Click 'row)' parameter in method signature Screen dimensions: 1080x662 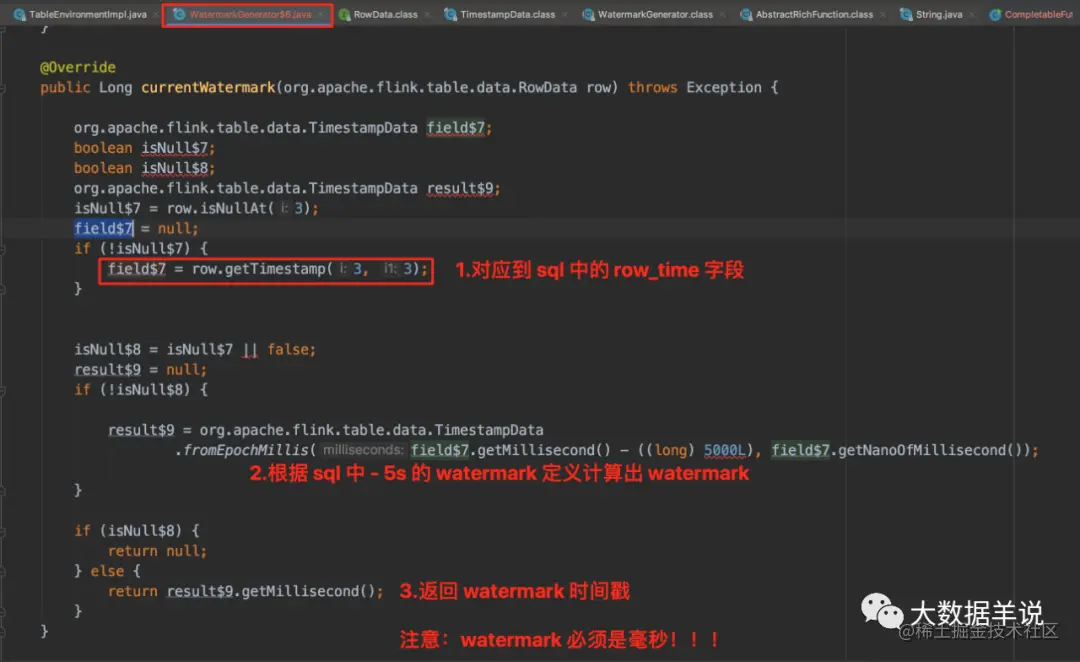(x=602, y=87)
